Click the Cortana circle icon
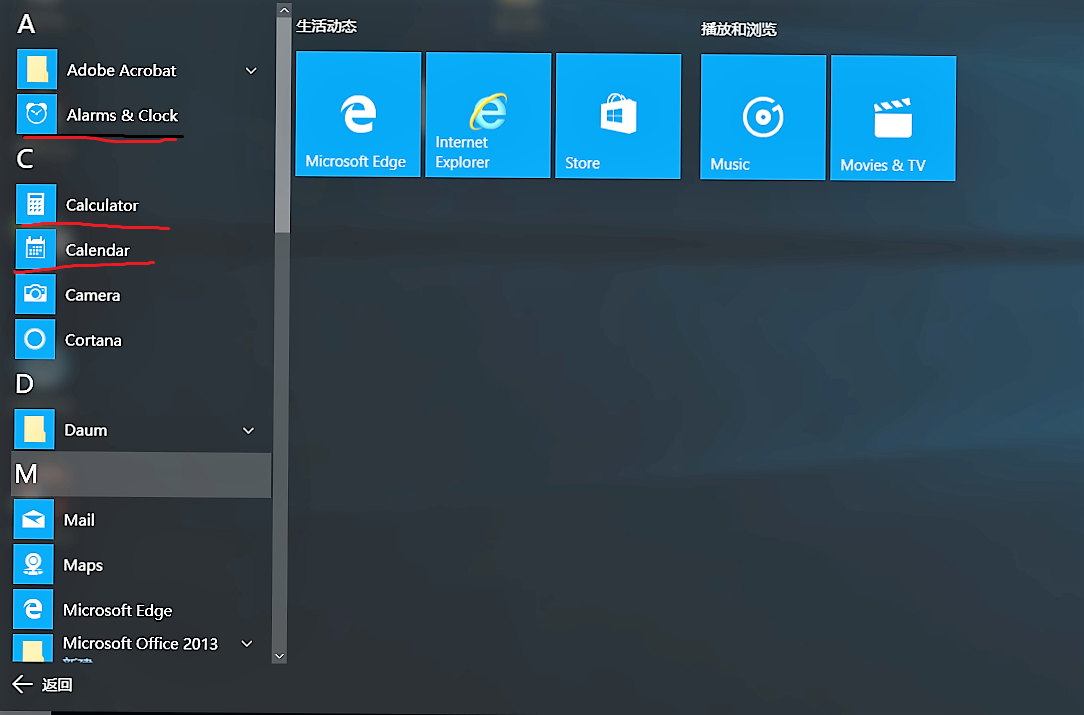The width and height of the screenshot is (1084, 715). 35,339
